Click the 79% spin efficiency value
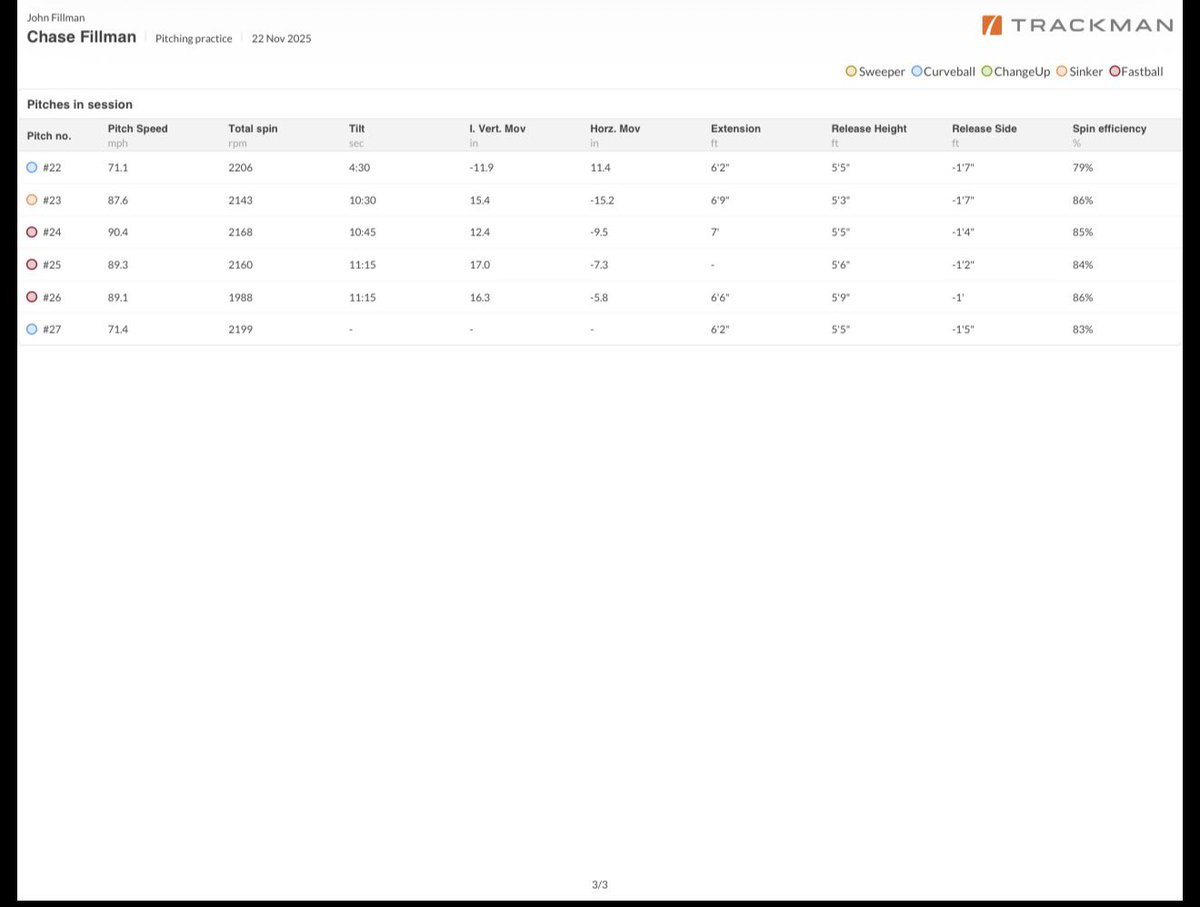The height and width of the screenshot is (907, 1200). (1082, 168)
